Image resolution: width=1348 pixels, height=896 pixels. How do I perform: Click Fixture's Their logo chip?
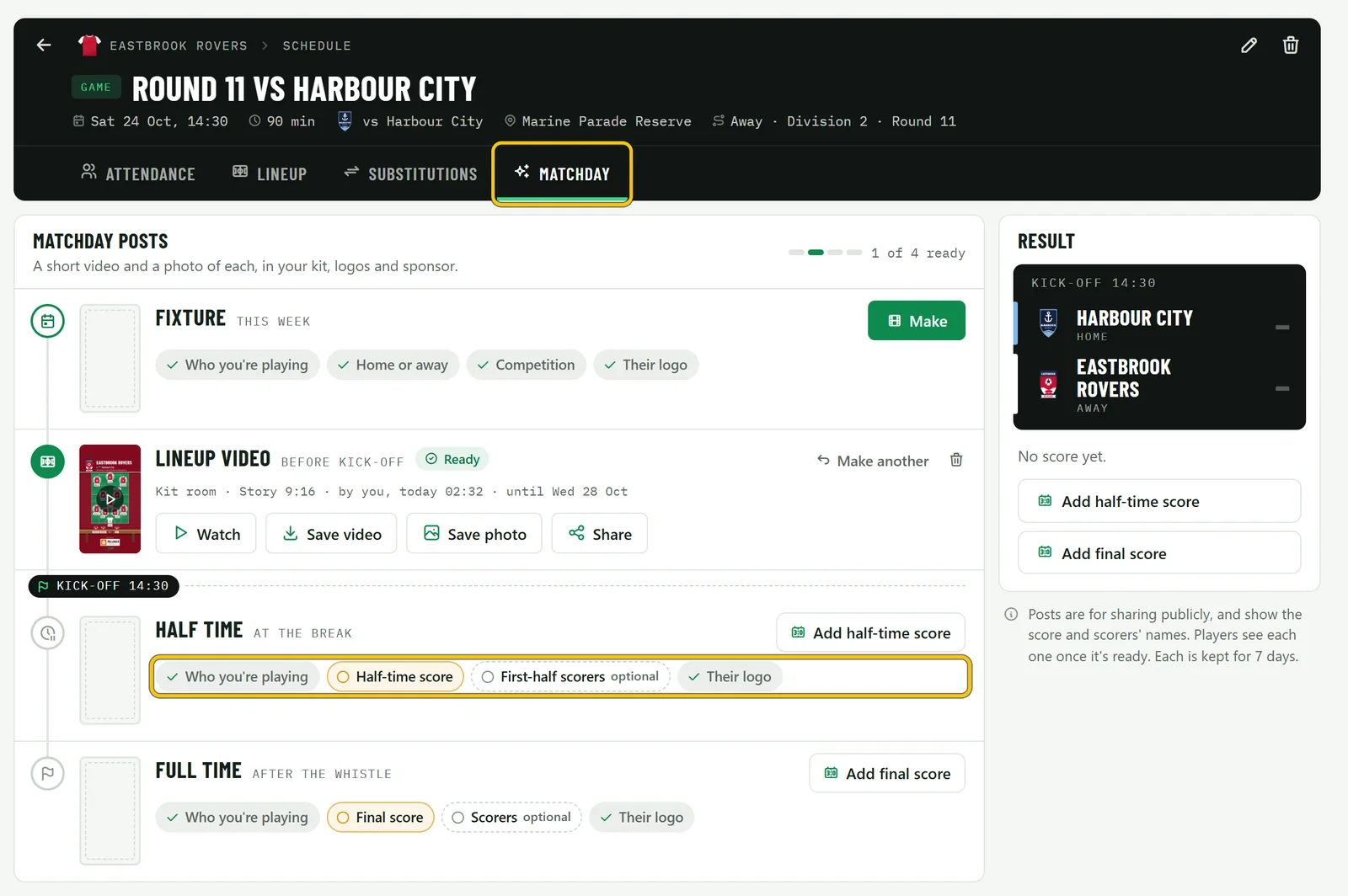coord(646,365)
